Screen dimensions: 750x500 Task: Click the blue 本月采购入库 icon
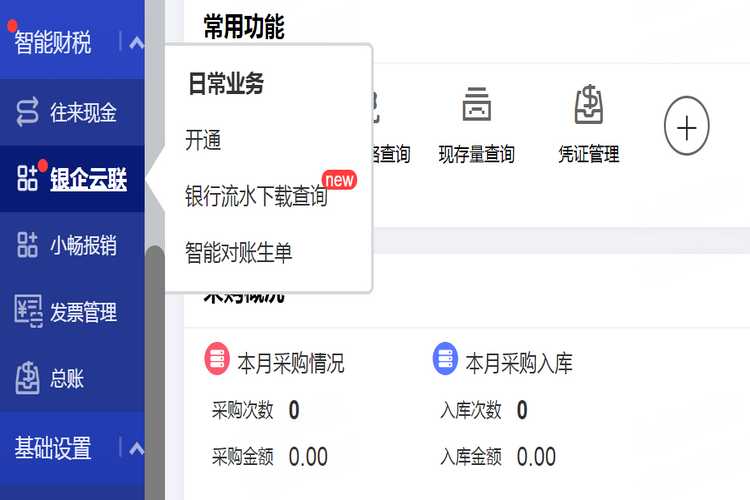point(446,359)
